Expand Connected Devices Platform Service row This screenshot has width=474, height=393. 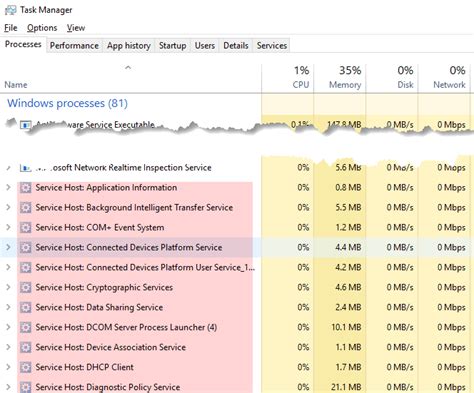8,248
